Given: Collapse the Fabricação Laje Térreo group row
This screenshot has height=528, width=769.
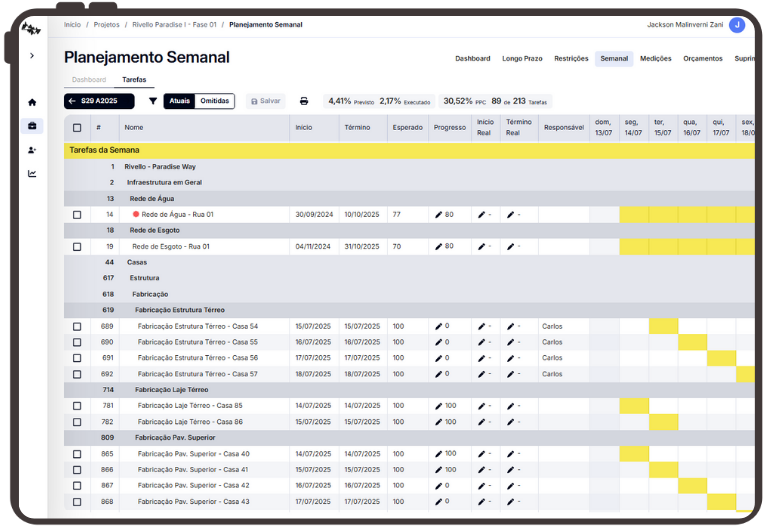Looking at the screenshot, I should tap(171, 390).
